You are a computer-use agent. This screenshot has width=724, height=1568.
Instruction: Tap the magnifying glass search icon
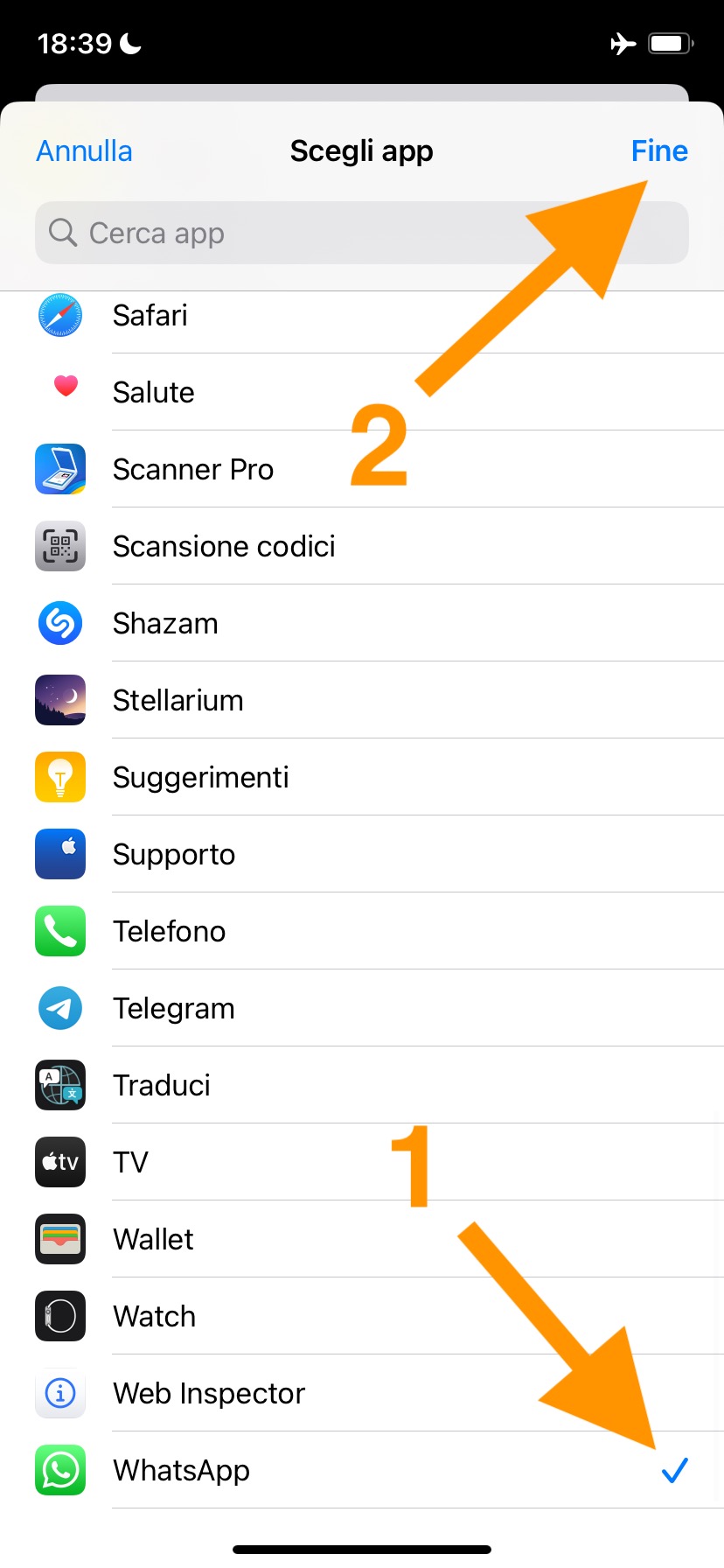63,233
